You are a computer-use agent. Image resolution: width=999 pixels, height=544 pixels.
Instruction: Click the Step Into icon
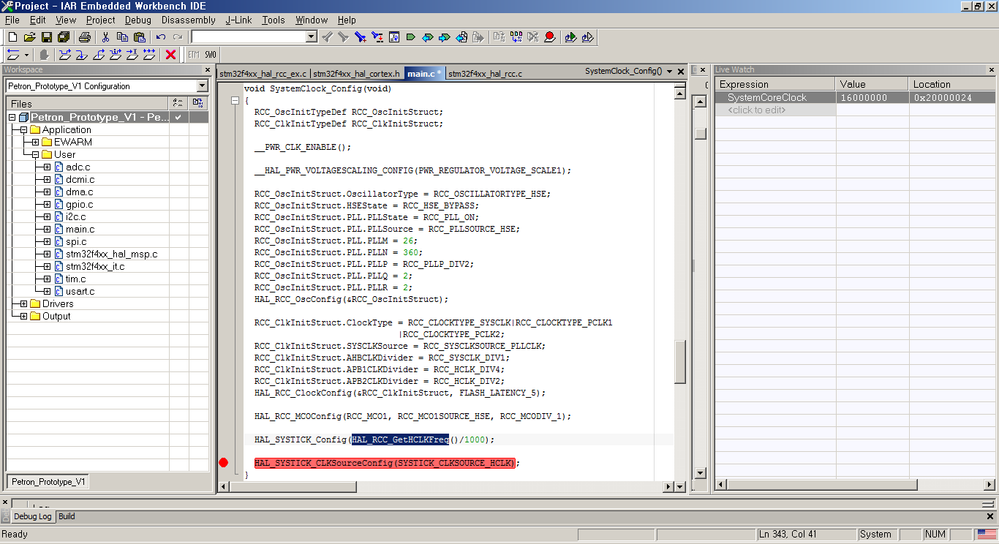pos(82,55)
